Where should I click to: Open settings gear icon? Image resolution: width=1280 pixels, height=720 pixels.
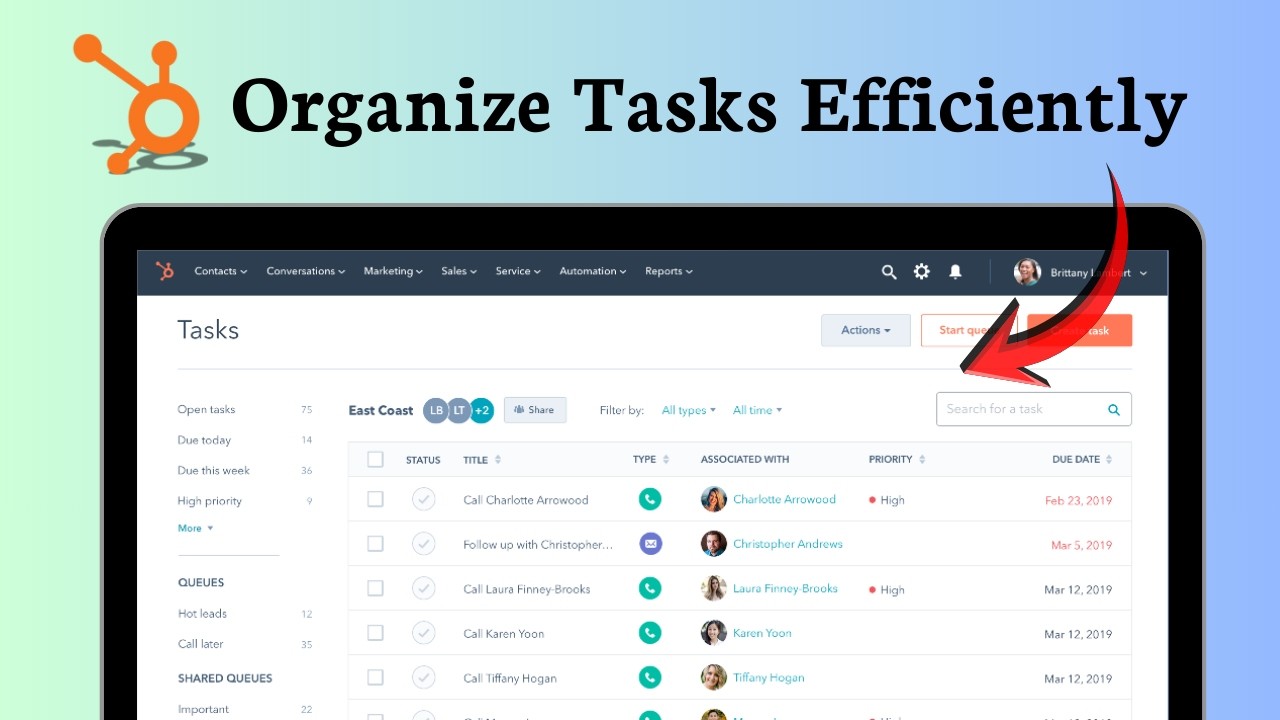pyautogui.click(x=922, y=271)
